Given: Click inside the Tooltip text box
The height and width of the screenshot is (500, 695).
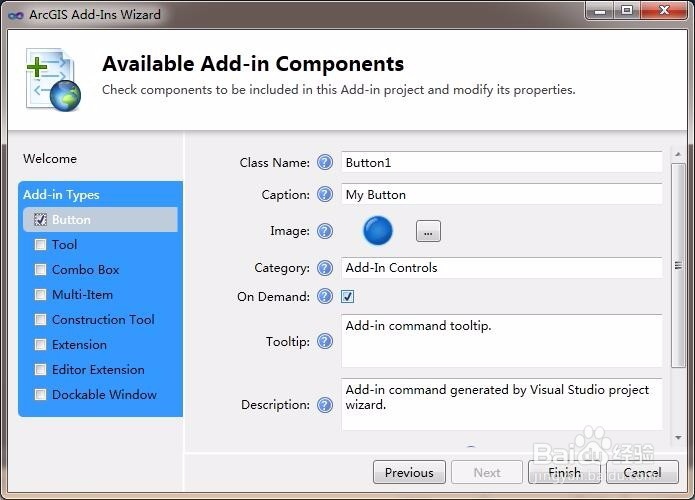Looking at the screenshot, I should pos(502,341).
